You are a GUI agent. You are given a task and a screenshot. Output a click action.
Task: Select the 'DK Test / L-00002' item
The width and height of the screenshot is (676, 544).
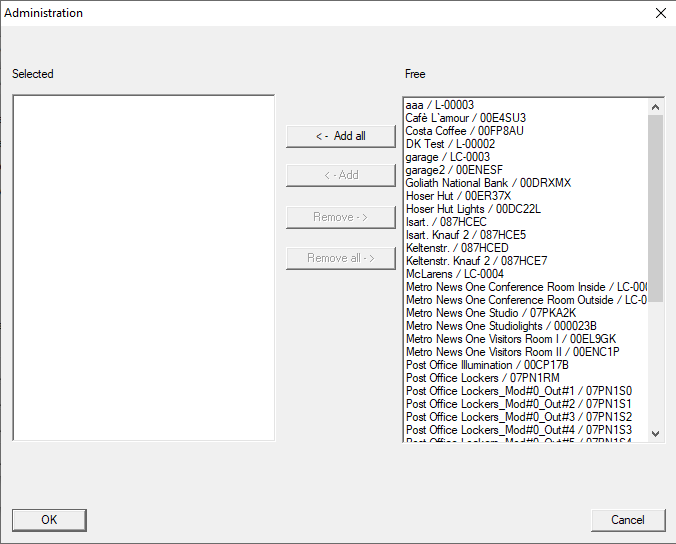(x=450, y=144)
